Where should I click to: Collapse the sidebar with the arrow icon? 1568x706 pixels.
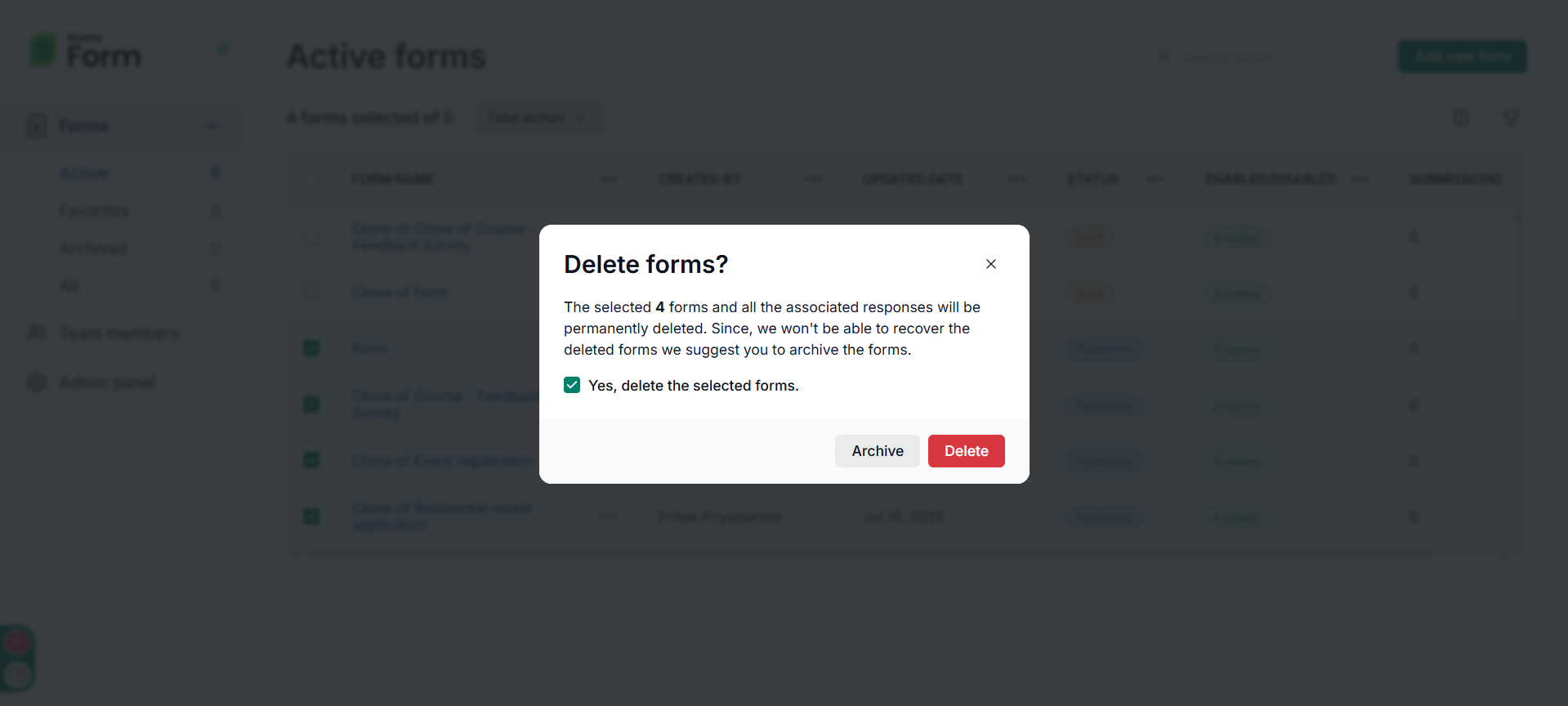pos(223,49)
